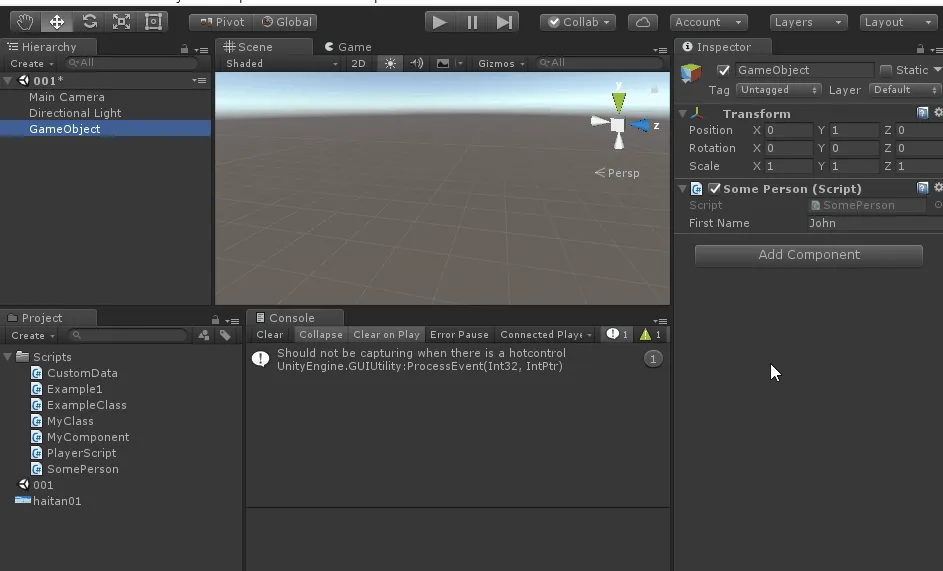Open the Layer Default dropdown
The image size is (943, 571).
[x=905, y=90]
